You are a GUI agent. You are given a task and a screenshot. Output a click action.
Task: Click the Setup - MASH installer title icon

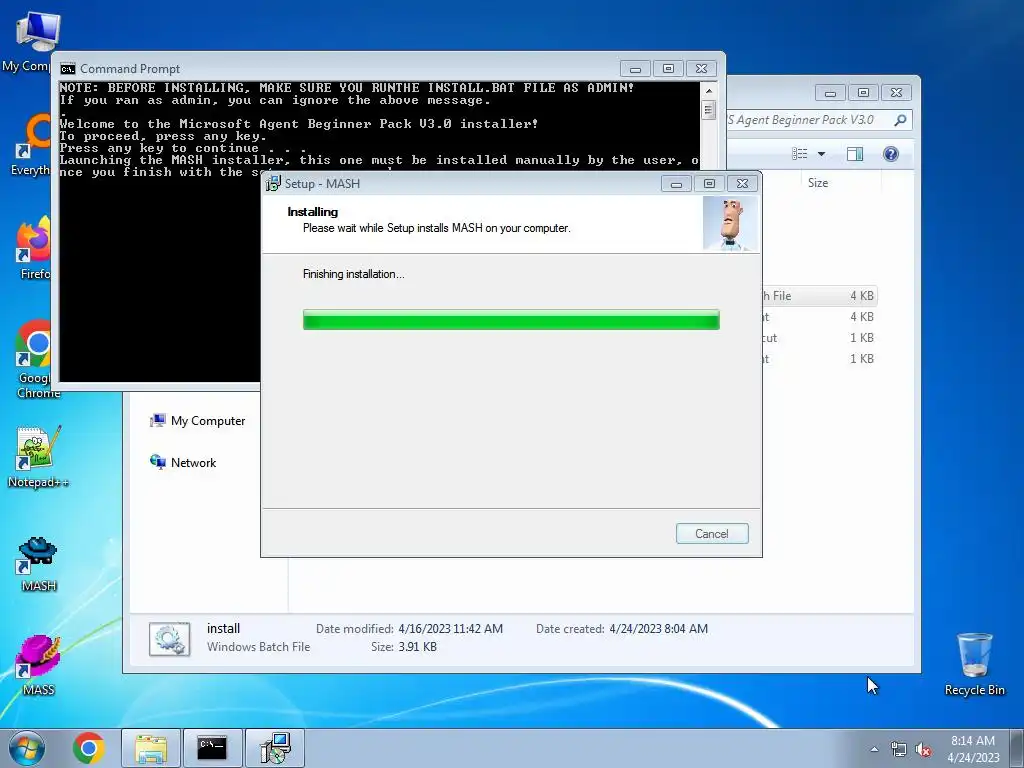click(x=273, y=184)
